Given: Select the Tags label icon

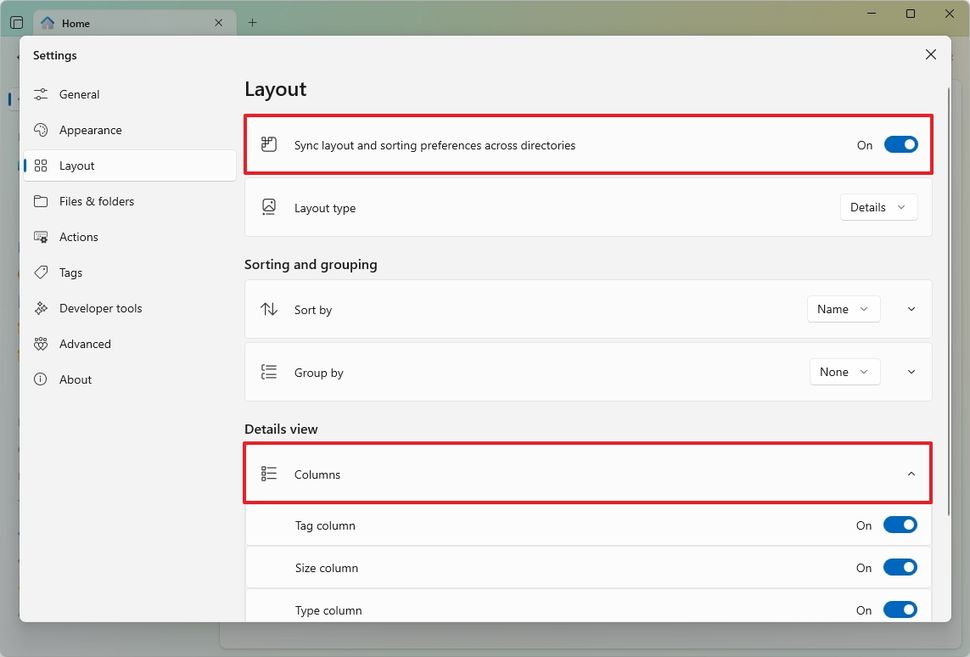Looking at the screenshot, I should click(40, 272).
